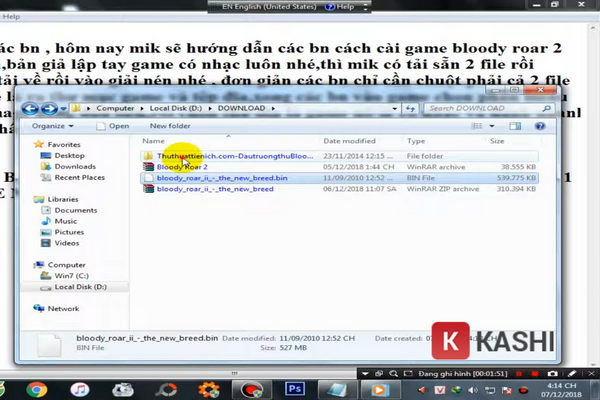Expand the arrow after Computer breadcrumb
The image size is (600, 400).
tap(142, 108)
